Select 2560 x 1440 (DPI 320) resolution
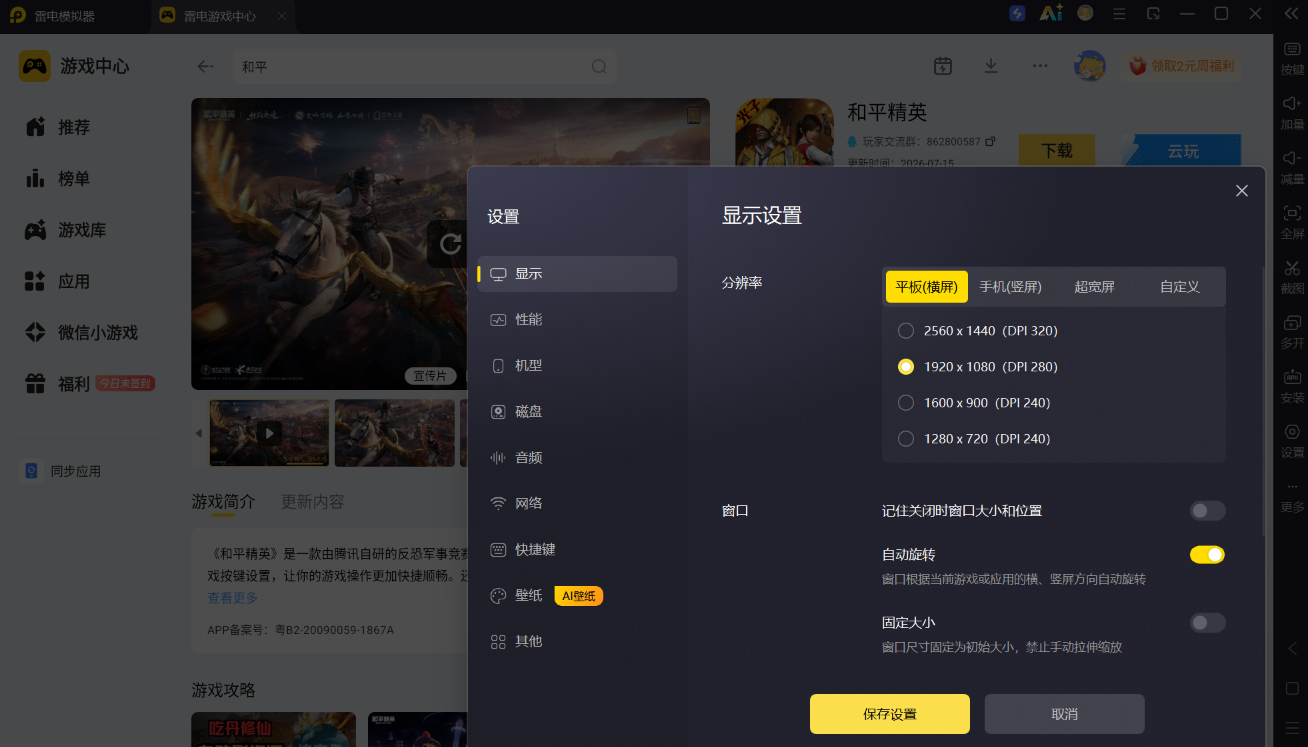 [978, 331]
